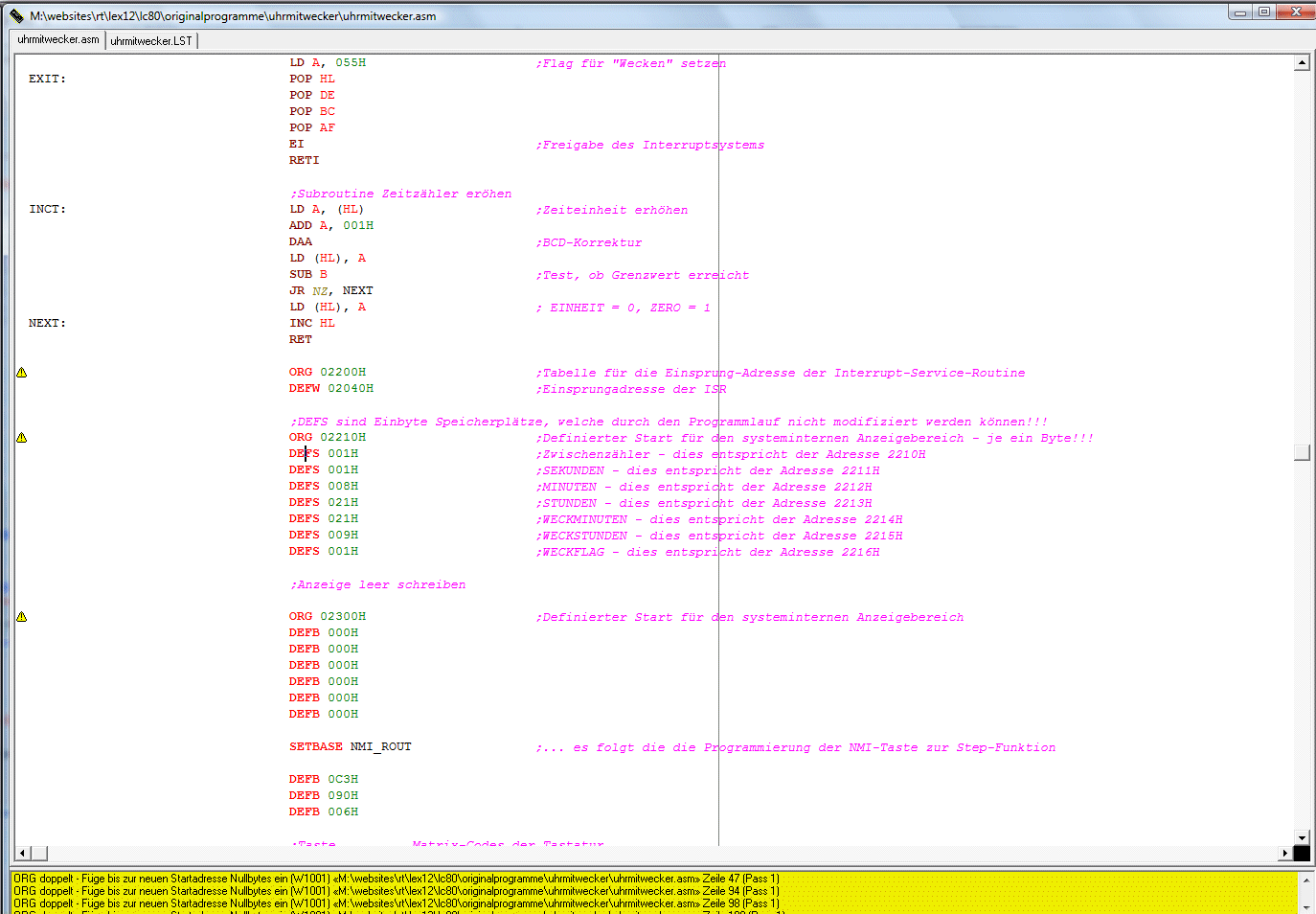The height and width of the screenshot is (914, 1316).
Task: Select the Zeile 94 warning message
Action: click(x=397, y=891)
